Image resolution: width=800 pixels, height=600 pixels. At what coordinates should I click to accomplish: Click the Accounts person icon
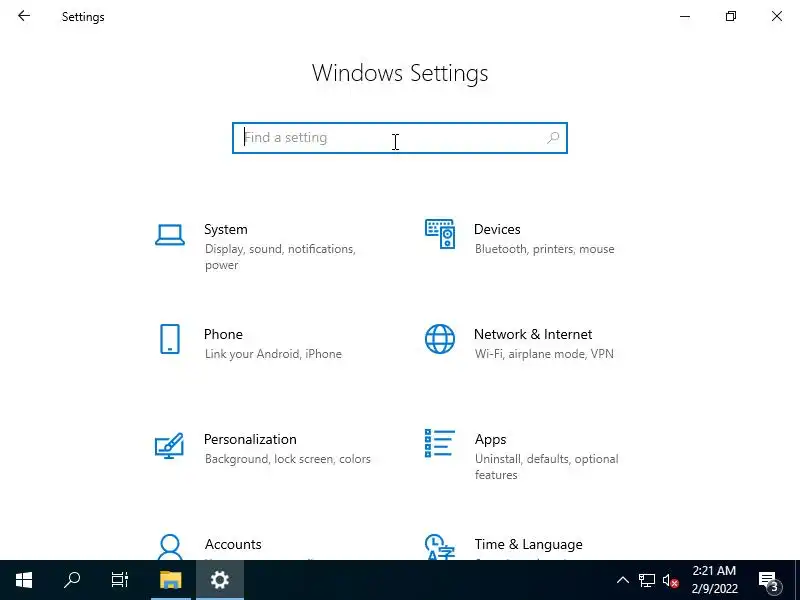(x=170, y=547)
